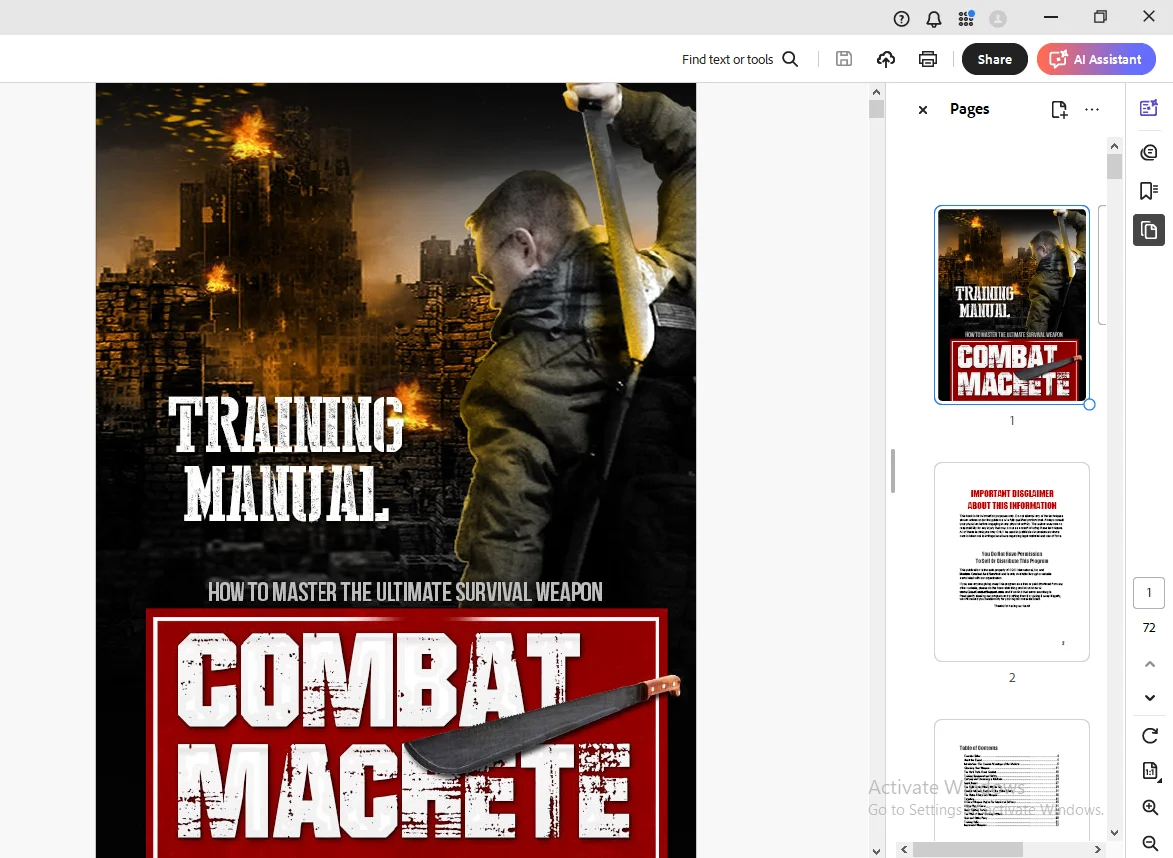This screenshot has width=1173, height=858.
Task: Click the page label 1 under thumbnail
Action: [x=1012, y=420]
